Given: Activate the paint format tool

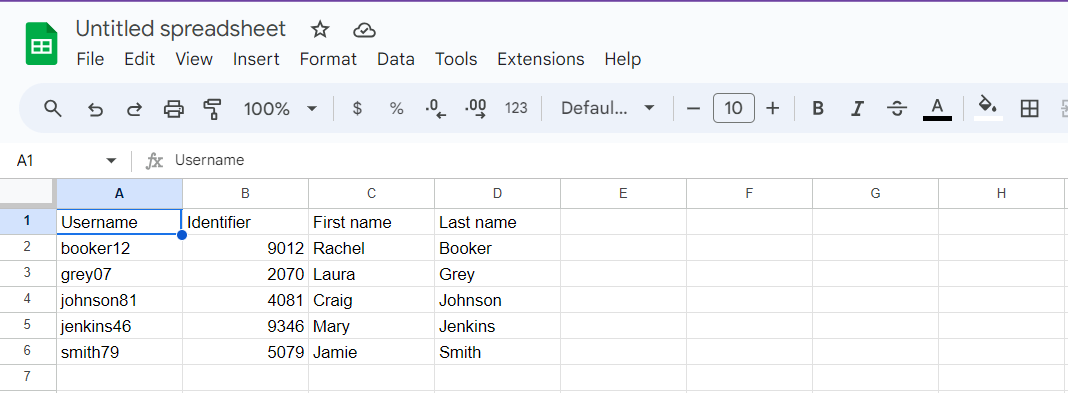Looking at the screenshot, I should click(x=213, y=108).
